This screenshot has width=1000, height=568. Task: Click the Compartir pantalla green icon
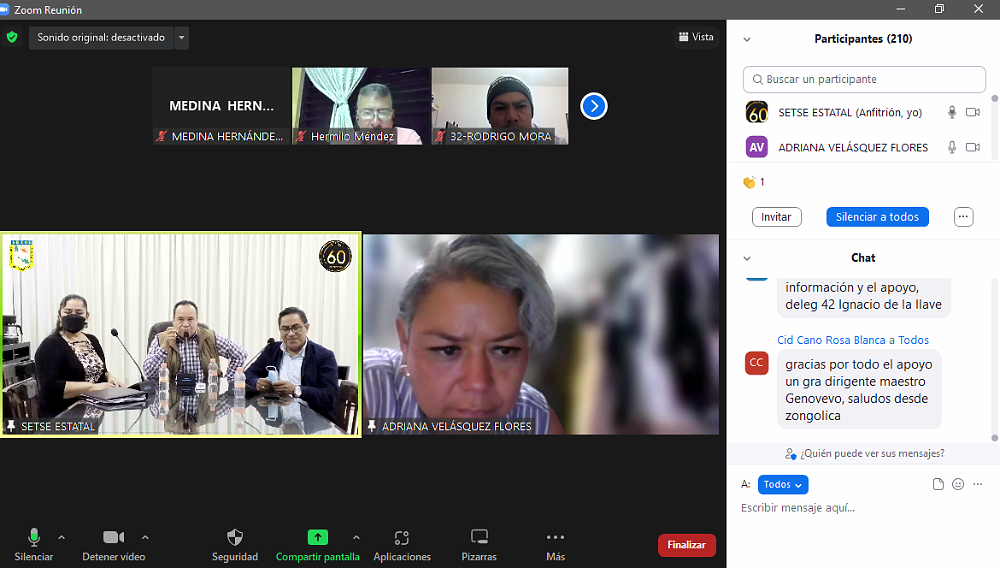[317, 538]
